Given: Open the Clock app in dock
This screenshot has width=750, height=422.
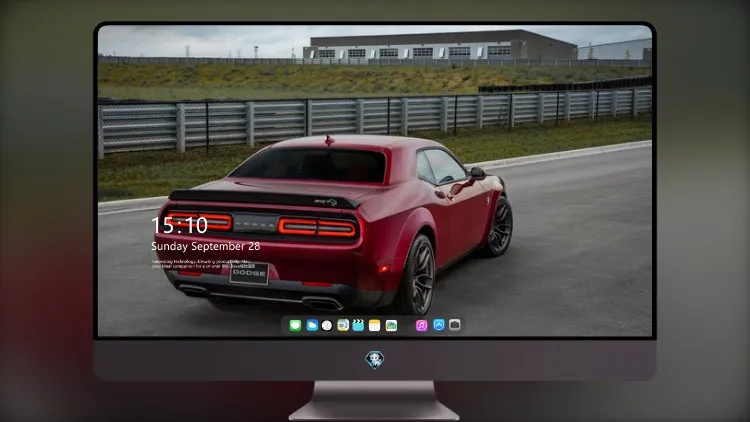Looking at the screenshot, I should tap(327, 325).
